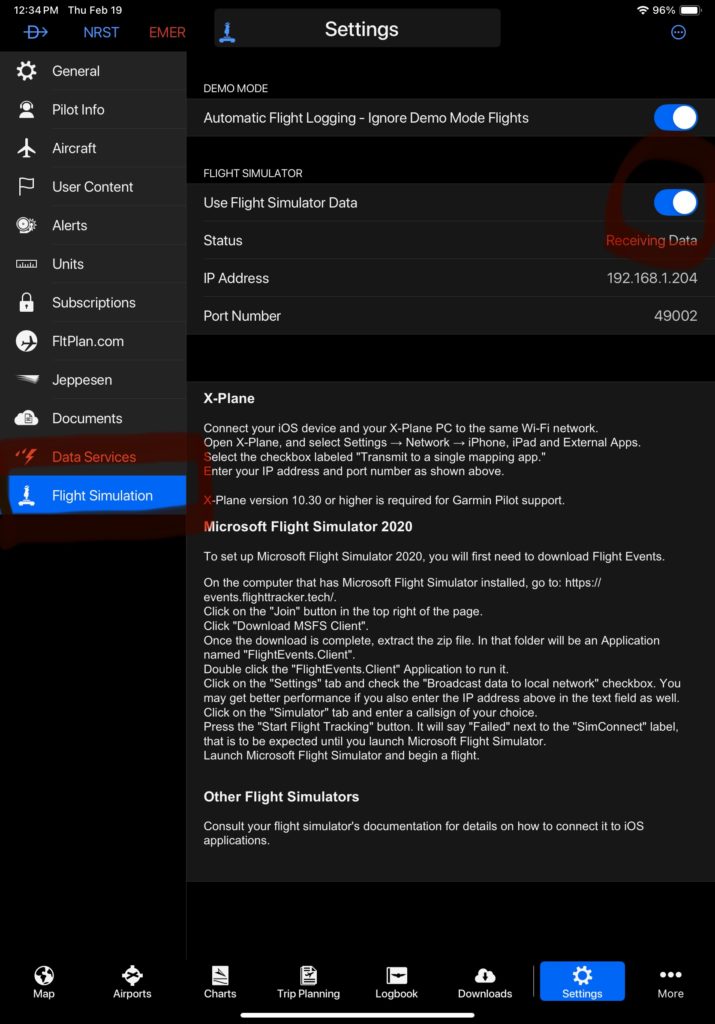Tap the Direct-To icon in top bar

click(36, 32)
